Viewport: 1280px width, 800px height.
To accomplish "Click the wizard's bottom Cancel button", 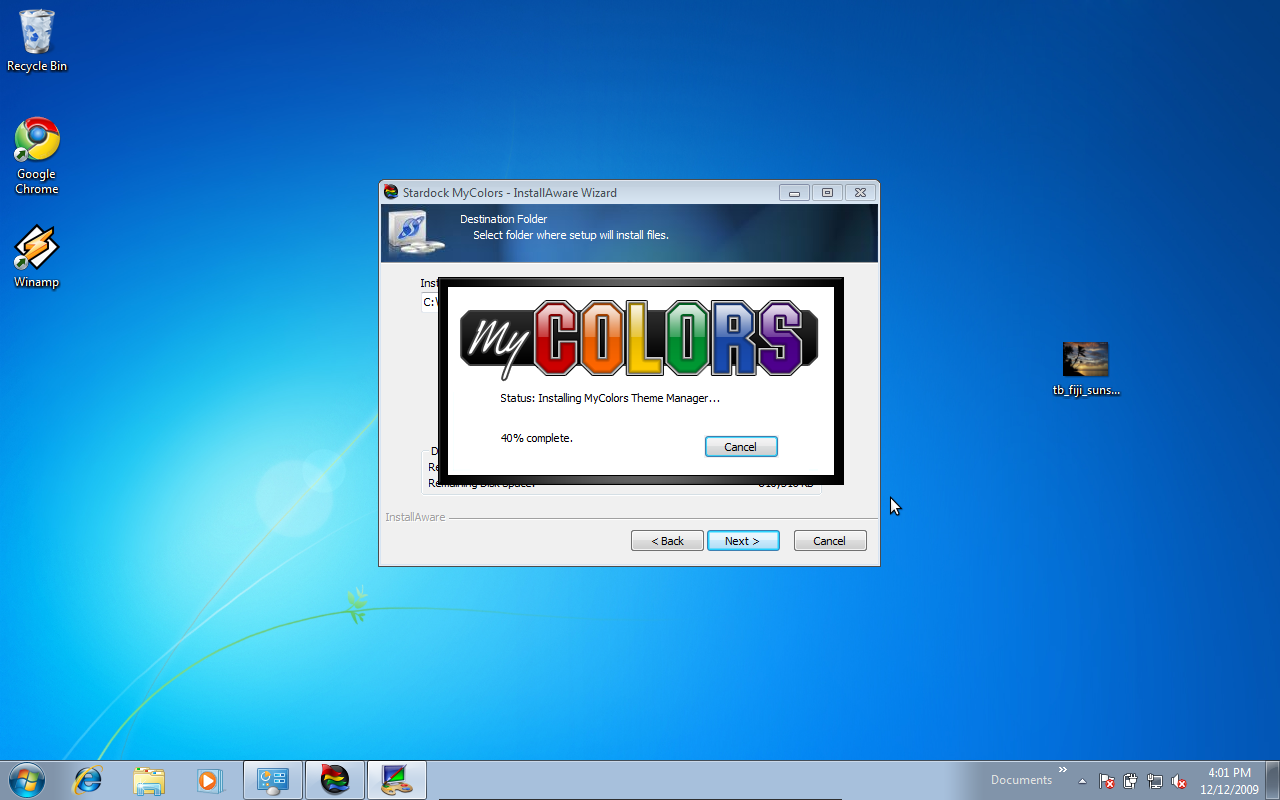I will point(830,541).
